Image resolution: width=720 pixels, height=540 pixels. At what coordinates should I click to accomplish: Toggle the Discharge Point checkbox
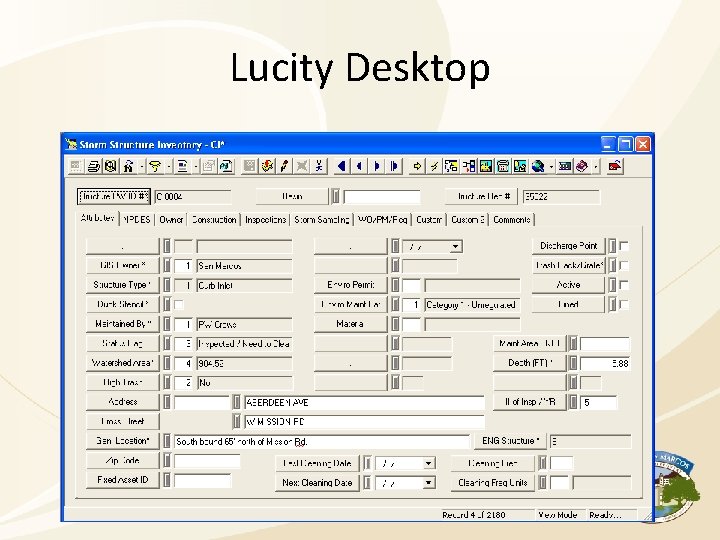(624, 246)
